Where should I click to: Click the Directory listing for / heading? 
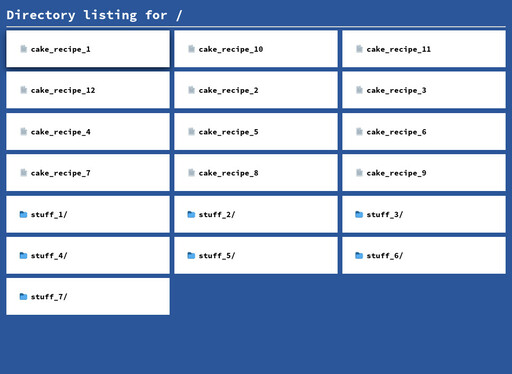[x=94, y=15]
